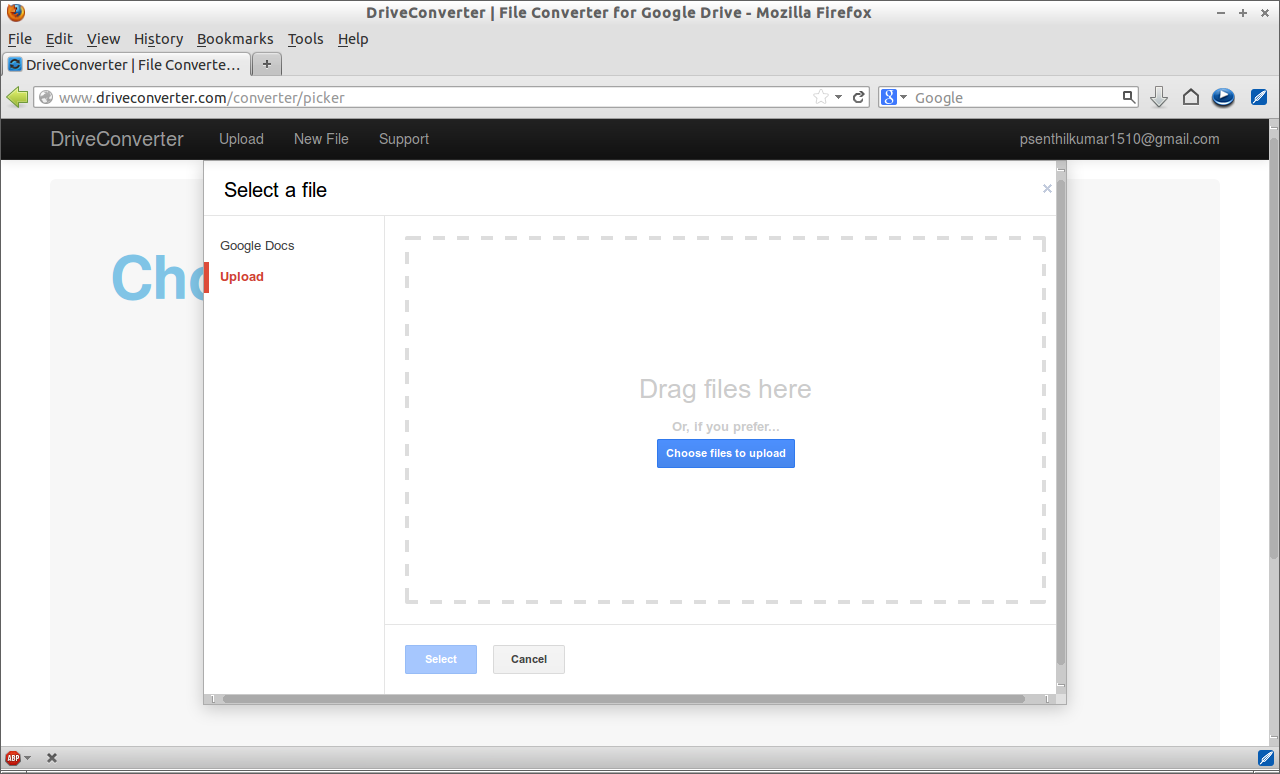Open the Google search engine dropdown
Image resolution: width=1280 pixels, height=774 pixels.
coord(894,97)
